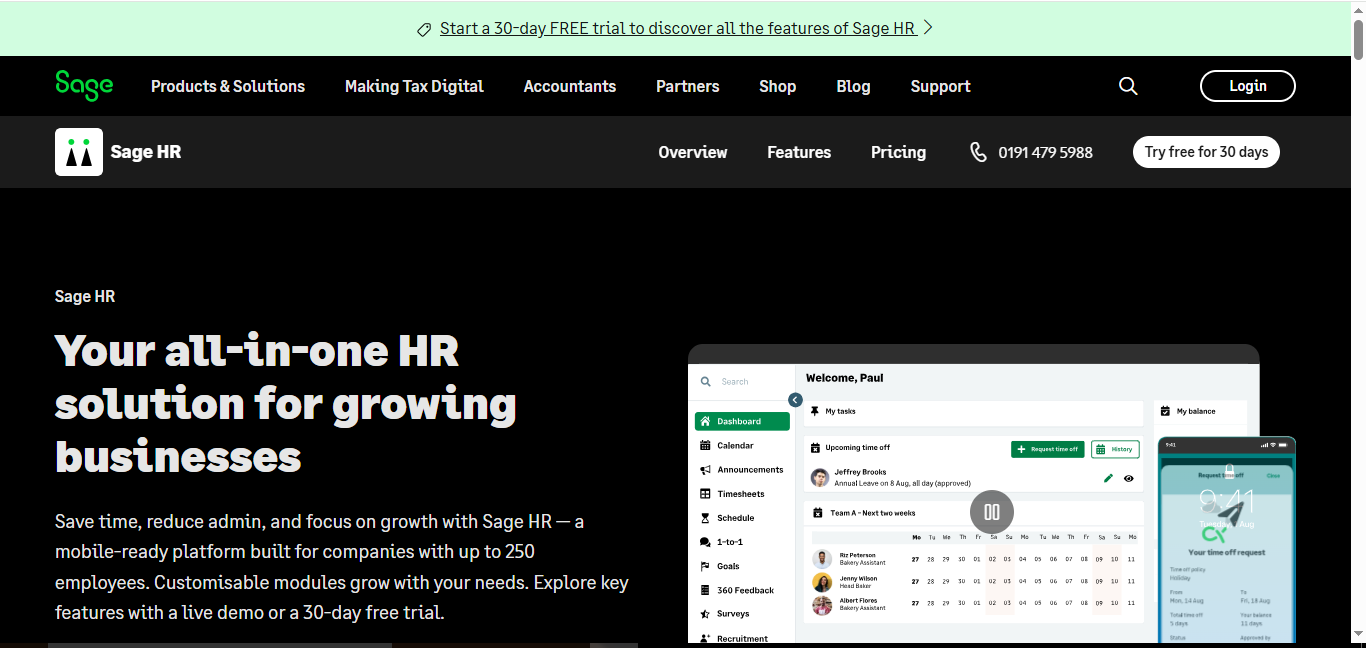
Task: Open the Support page link
Action: pos(940,86)
